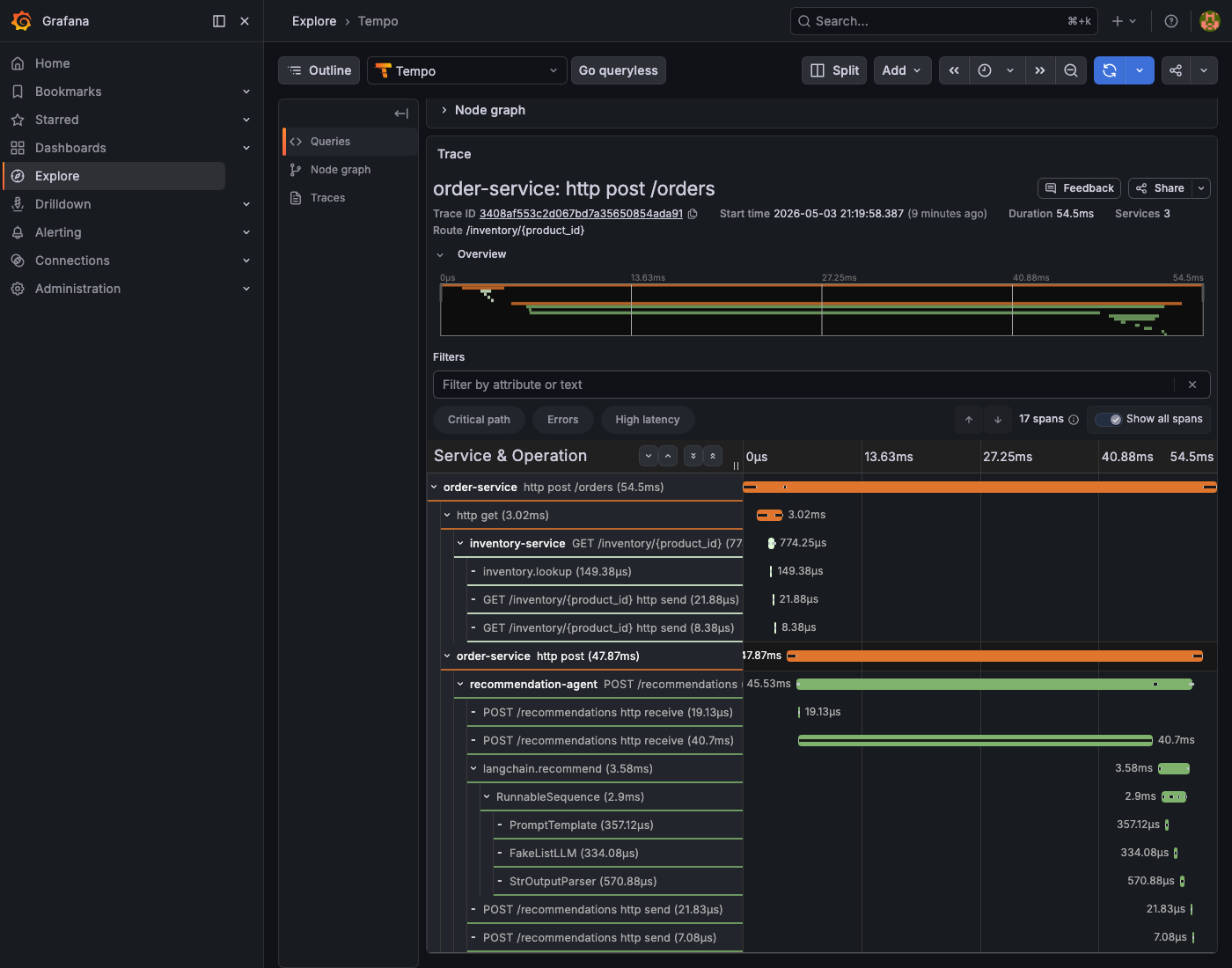The height and width of the screenshot is (968, 1232).
Task: Jump to previous matching span up arrow
Action: (x=969, y=420)
